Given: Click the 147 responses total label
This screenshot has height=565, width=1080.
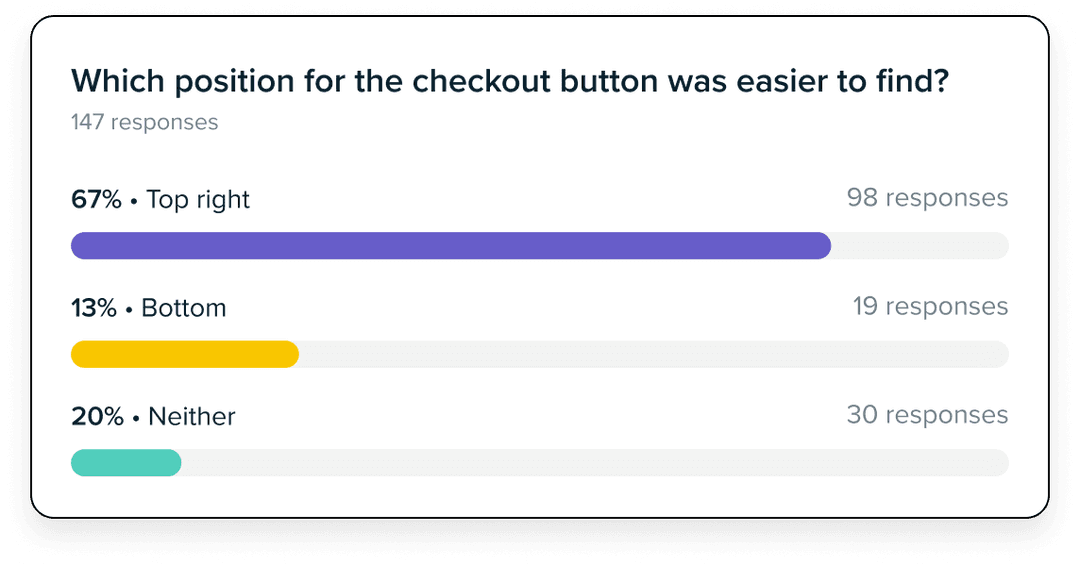Looking at the screenshot, I should 145,122.
